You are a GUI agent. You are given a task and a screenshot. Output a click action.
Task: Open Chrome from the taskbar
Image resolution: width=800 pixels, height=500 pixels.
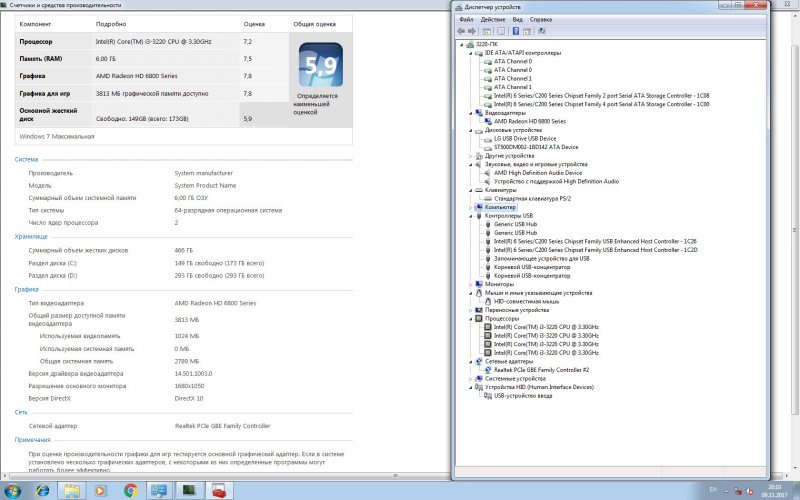pyautogui.click(x=130, y=491)
